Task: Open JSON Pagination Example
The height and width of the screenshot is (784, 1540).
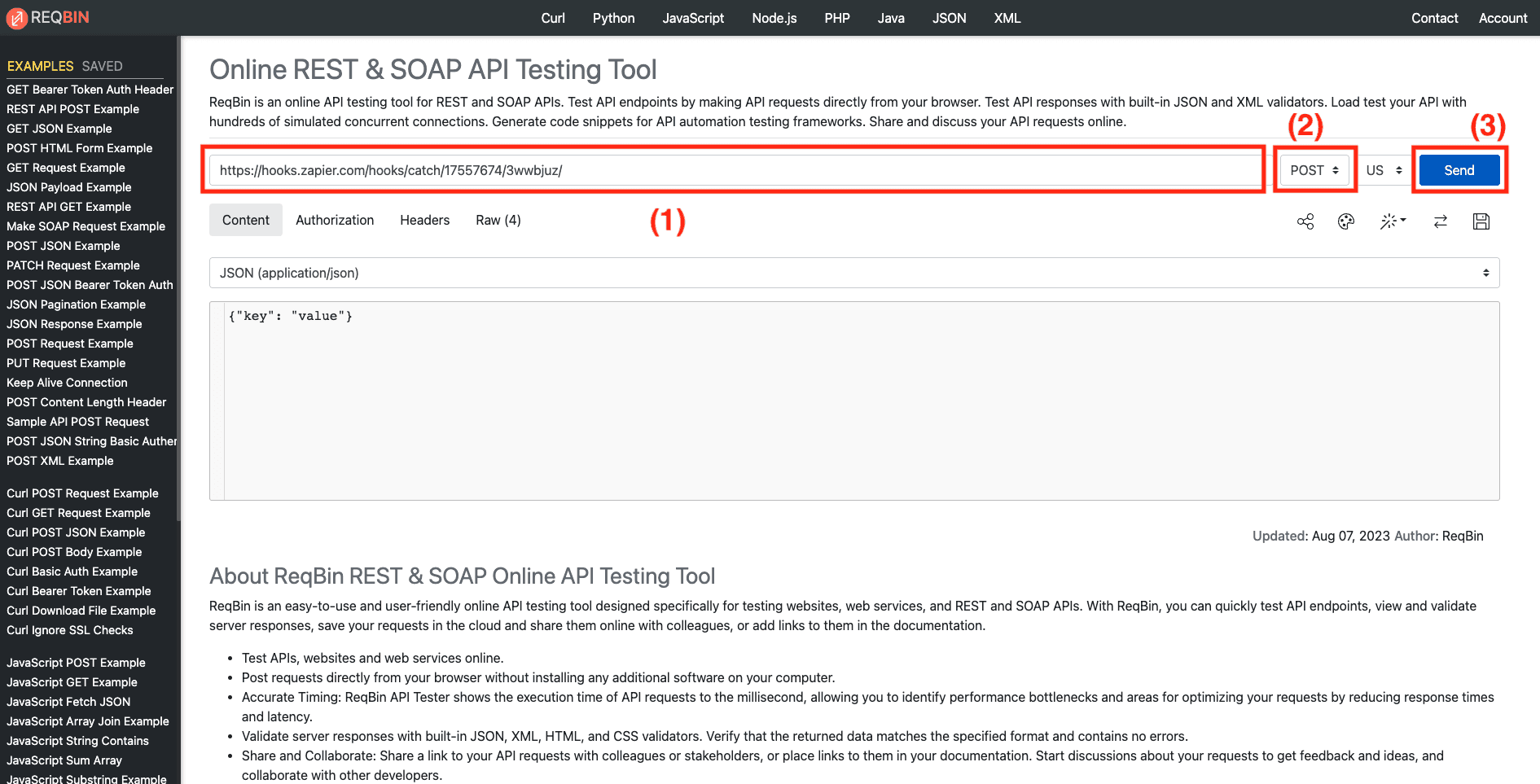Action: click(77, 304)
